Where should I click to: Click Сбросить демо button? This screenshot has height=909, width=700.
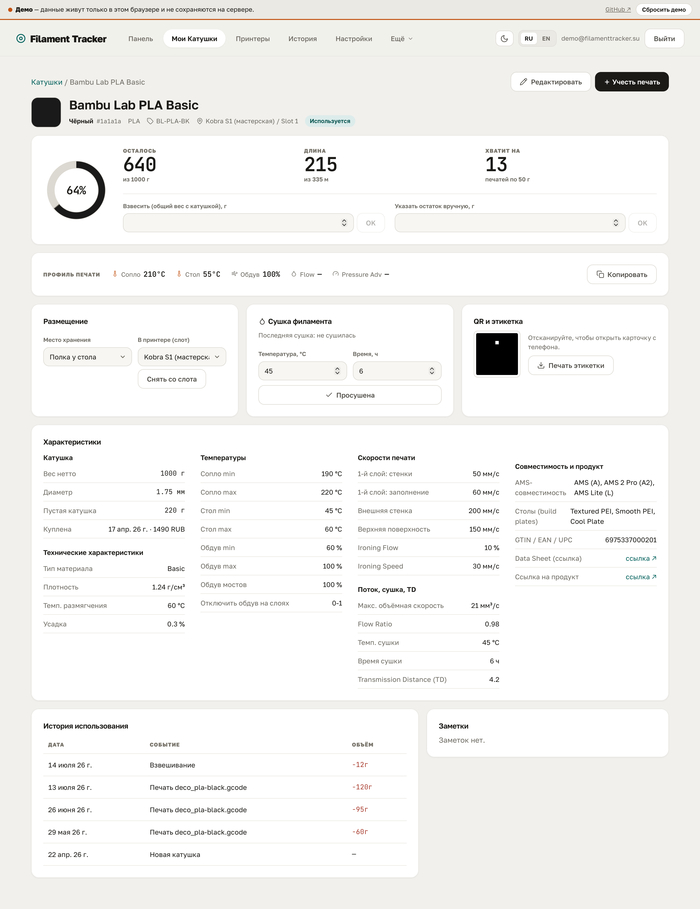663,10
